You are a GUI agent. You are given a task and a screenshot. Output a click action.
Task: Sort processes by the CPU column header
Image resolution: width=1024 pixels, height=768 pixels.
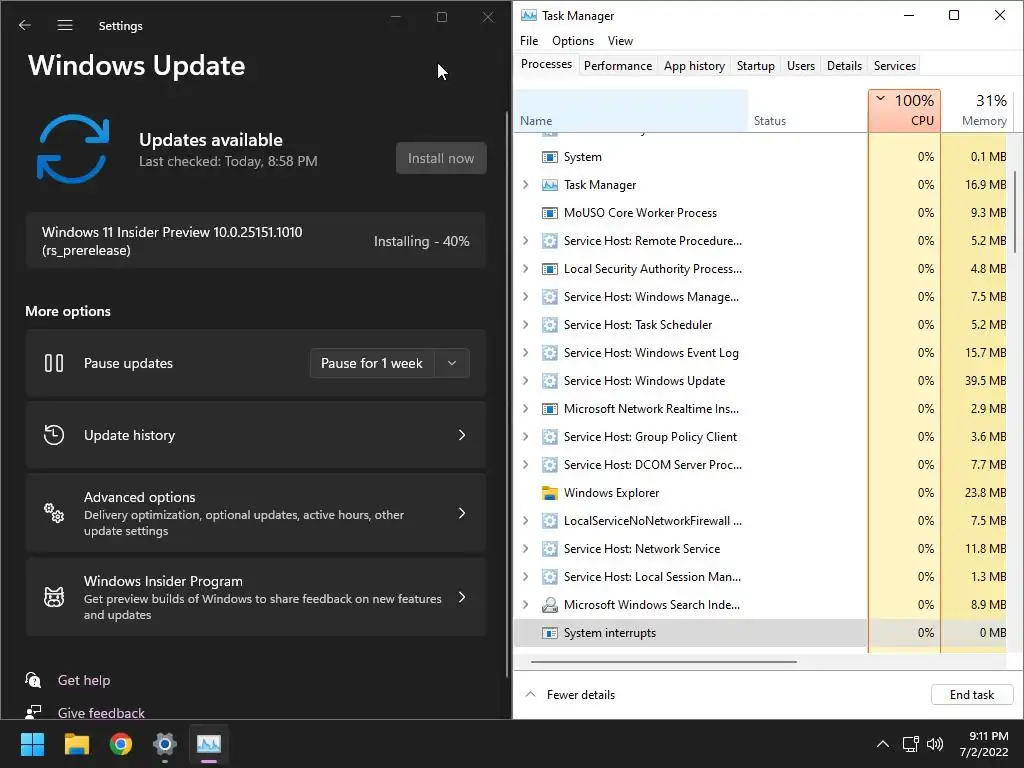click(x=904, y=110)
